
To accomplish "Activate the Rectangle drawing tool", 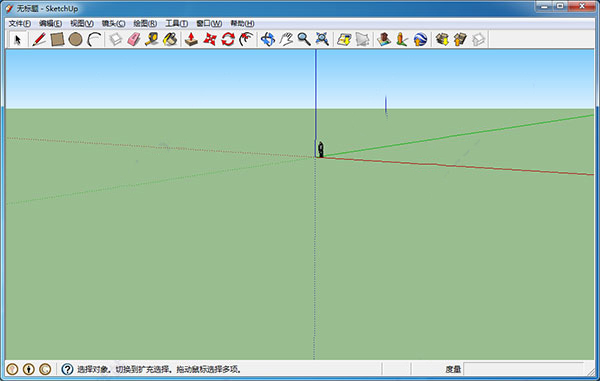I will click(x=57, y=39).
